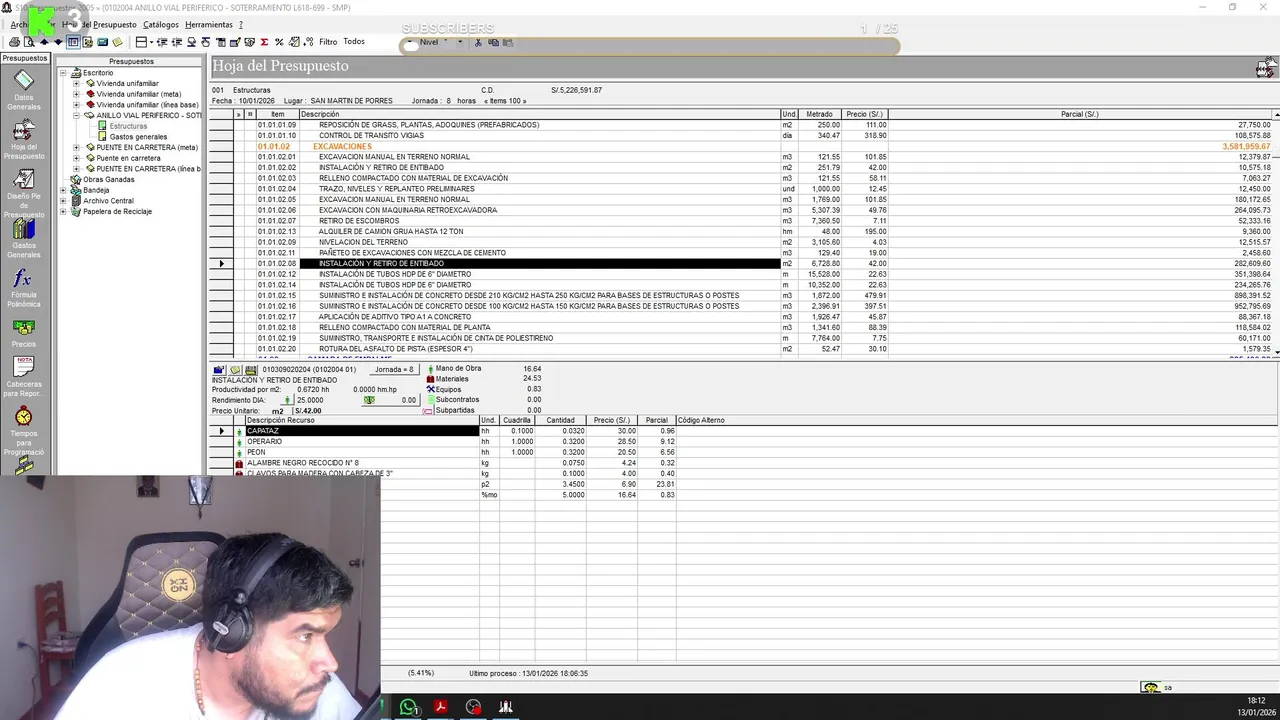Click the Metrado column header

click(819, 114)
